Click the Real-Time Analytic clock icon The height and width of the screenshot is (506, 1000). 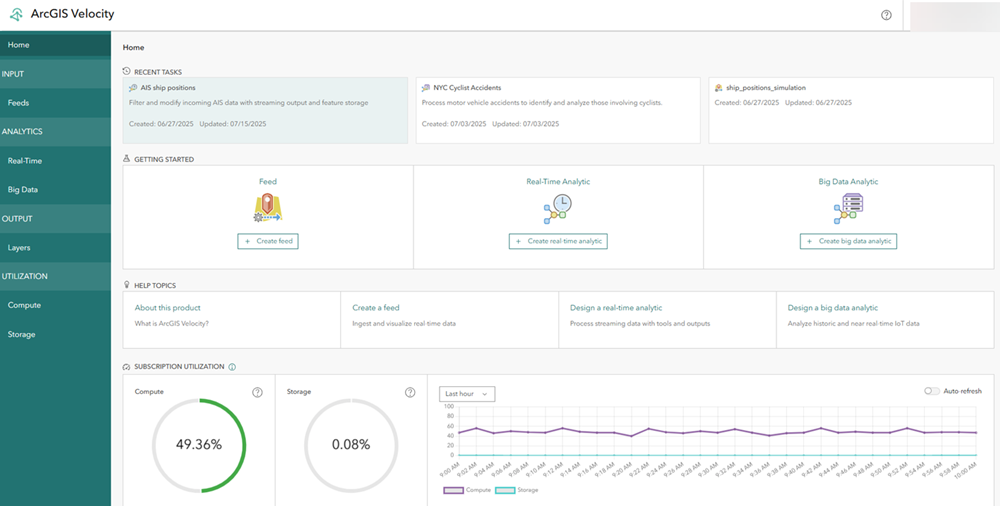click(x=558, y=207)
